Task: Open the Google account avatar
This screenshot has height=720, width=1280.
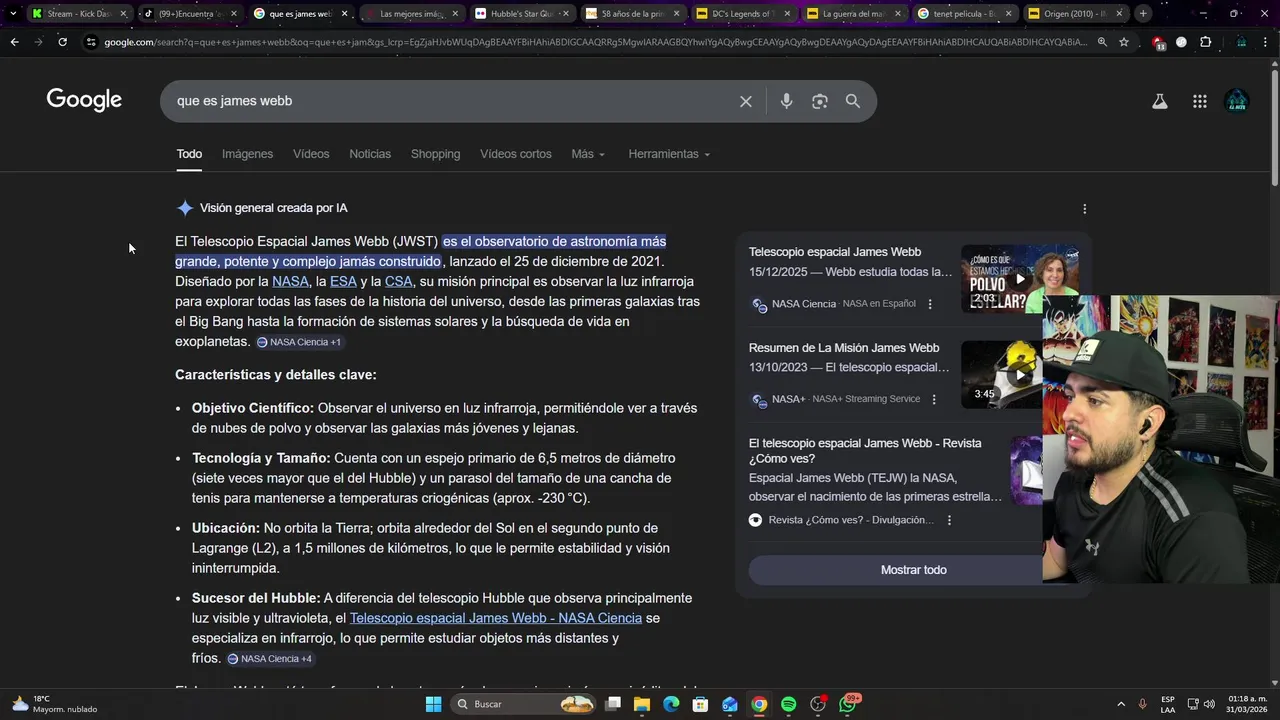Action: [x=1237, y=101]
